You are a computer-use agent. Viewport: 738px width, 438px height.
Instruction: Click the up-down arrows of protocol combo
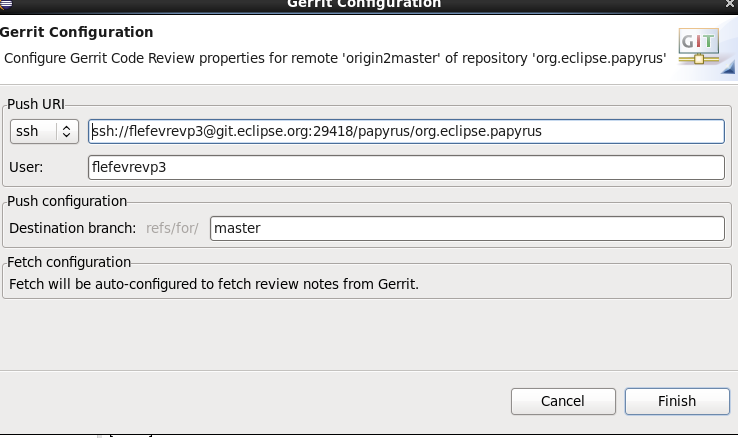point(66,131)
